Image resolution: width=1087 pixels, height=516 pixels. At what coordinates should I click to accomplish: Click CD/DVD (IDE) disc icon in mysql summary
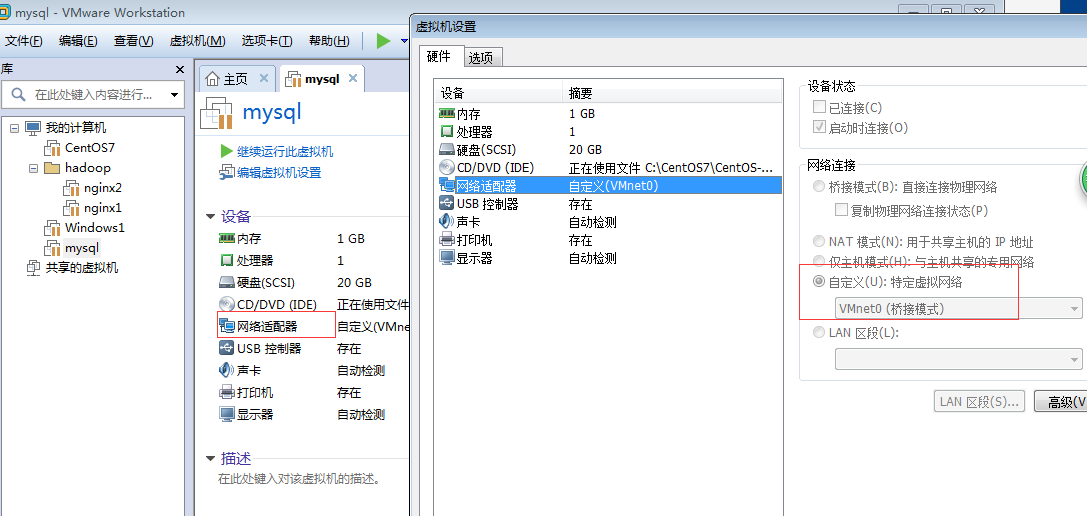pyautogui.click(x=227, y=304)
